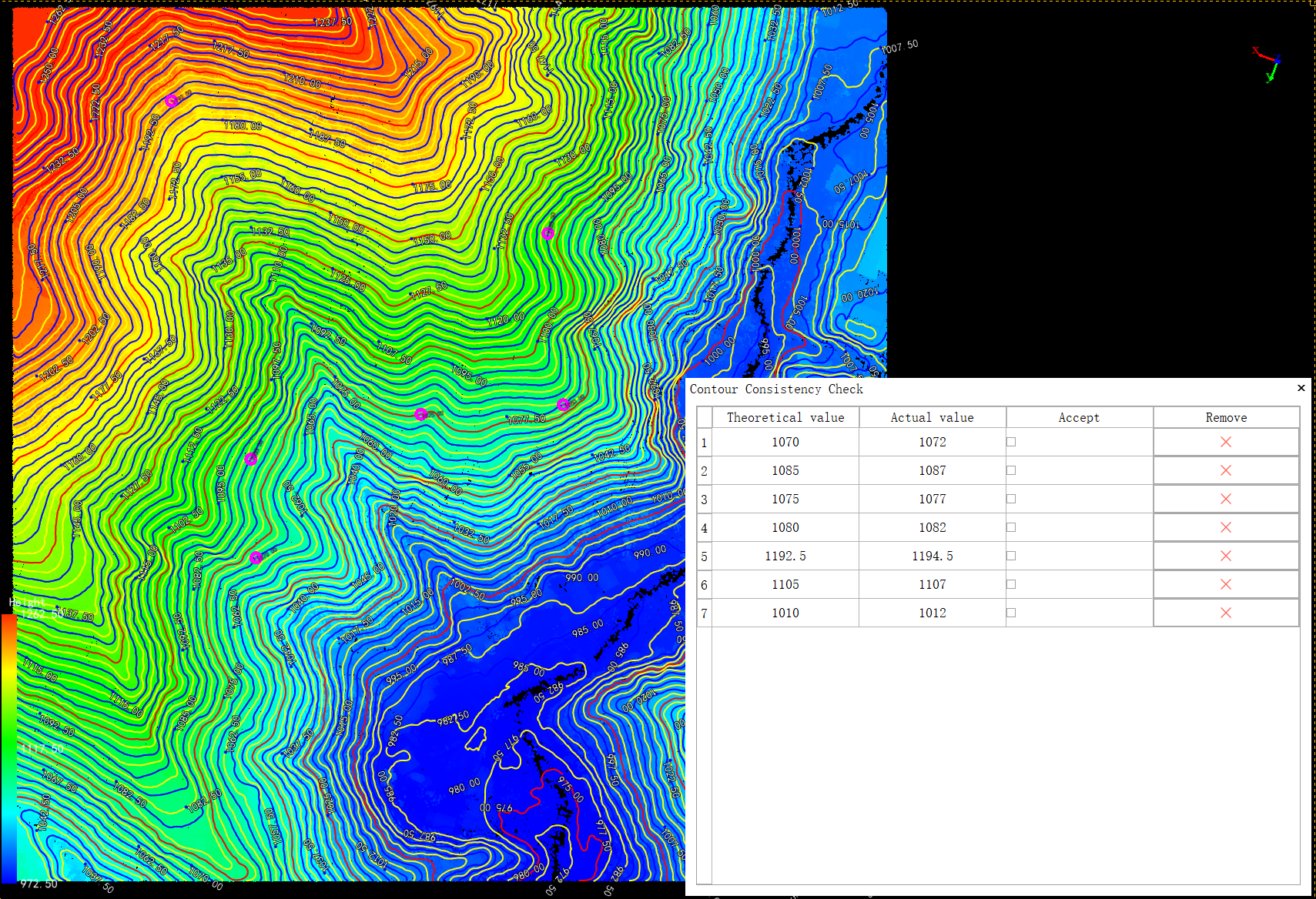
Task: Remove row 7 with the red X
Action: (1226, 613)
